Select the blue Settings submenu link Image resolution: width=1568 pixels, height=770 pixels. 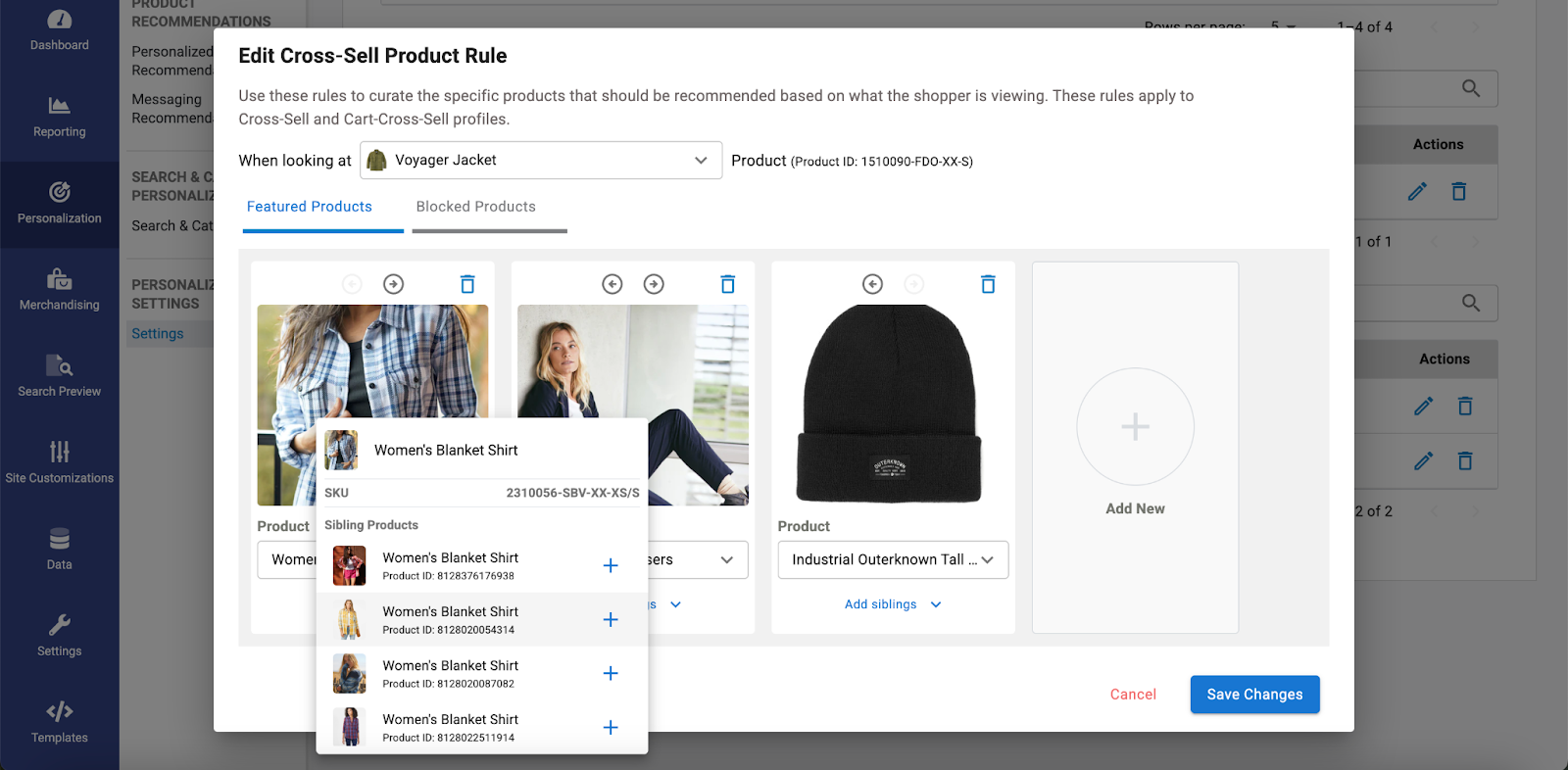pyautogui.click(x=158, y=334)
